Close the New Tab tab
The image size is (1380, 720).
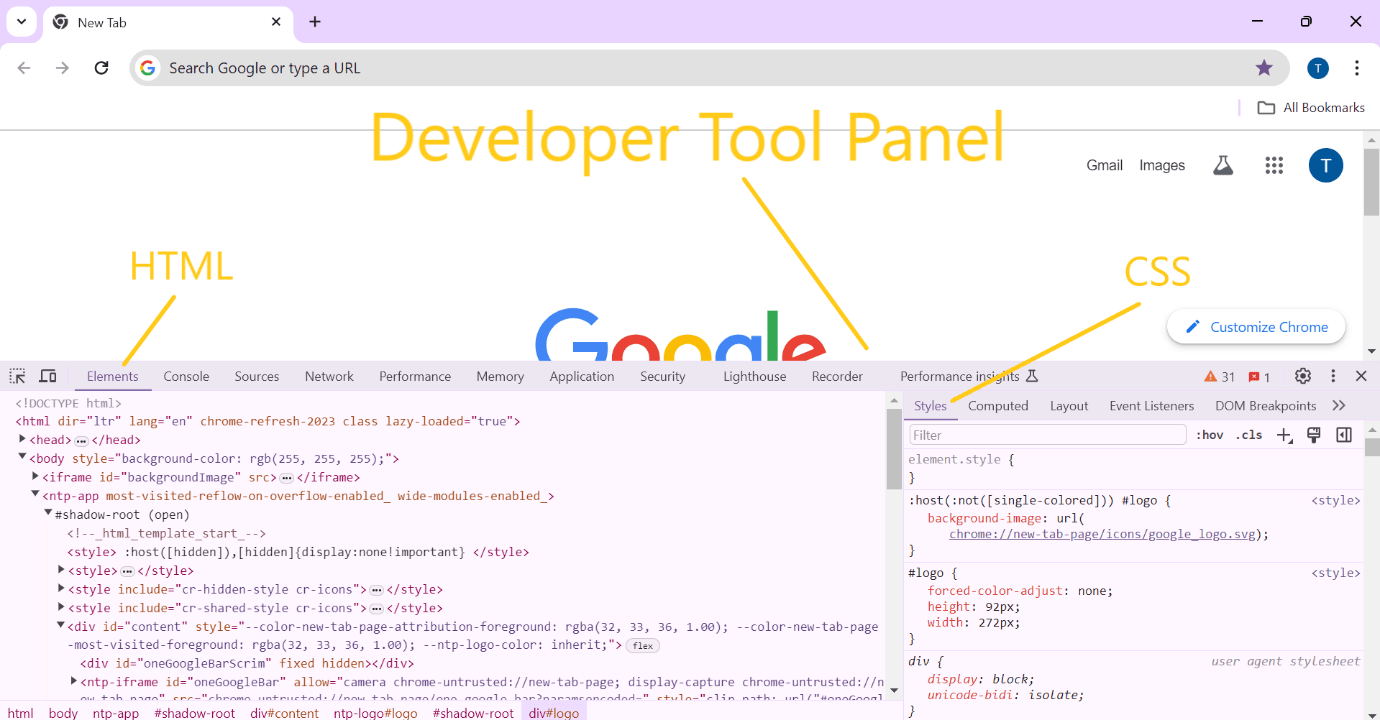click(277, 22)
